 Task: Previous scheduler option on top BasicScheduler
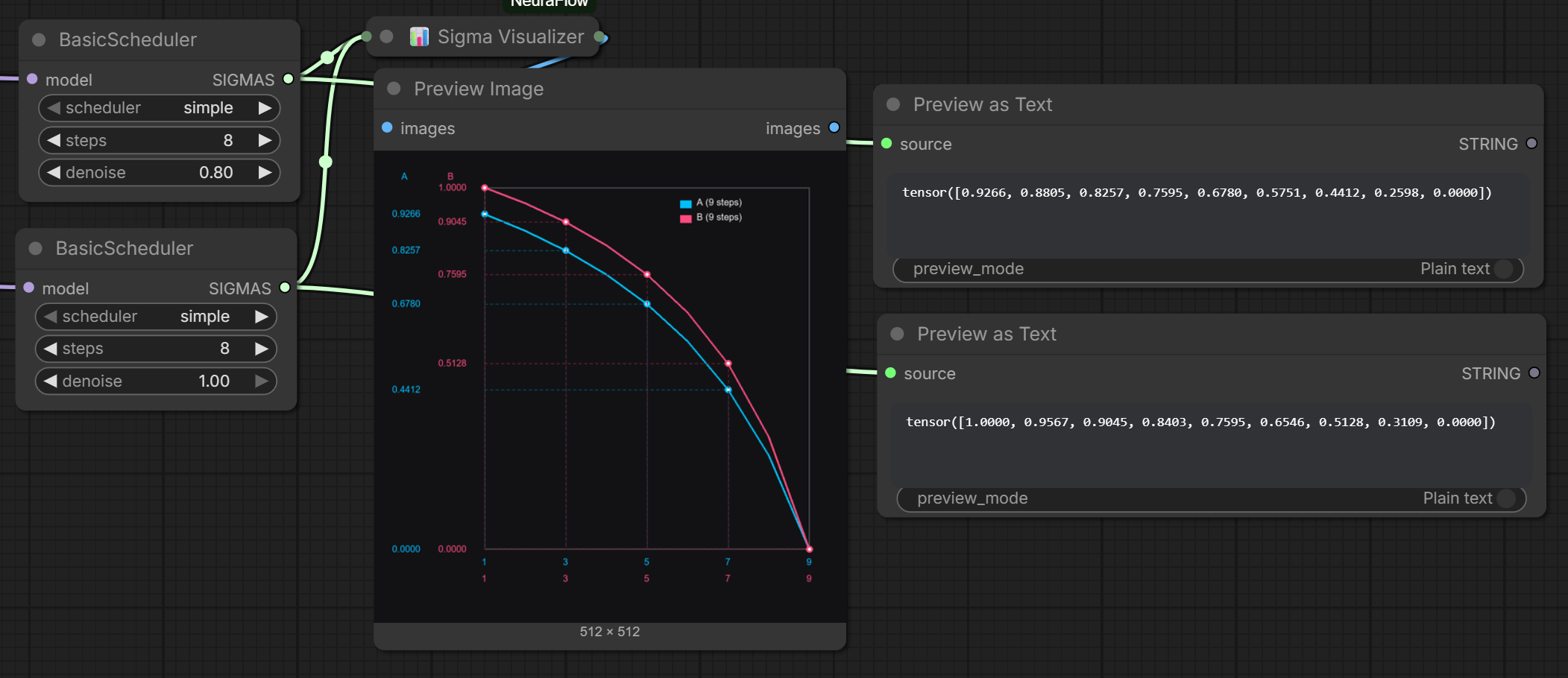tap(54, 108)
